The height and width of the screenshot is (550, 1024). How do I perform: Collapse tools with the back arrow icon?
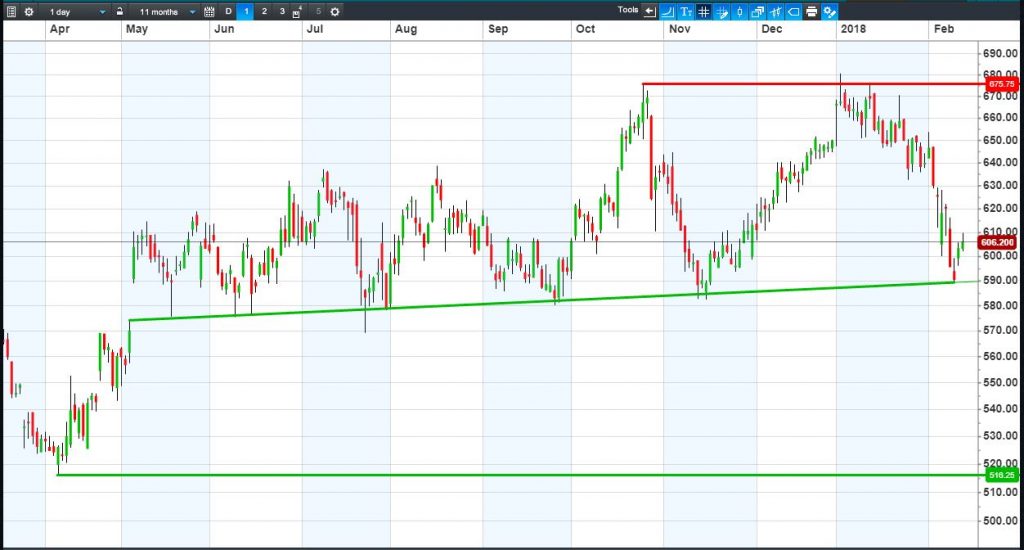(x=650, y=12)
